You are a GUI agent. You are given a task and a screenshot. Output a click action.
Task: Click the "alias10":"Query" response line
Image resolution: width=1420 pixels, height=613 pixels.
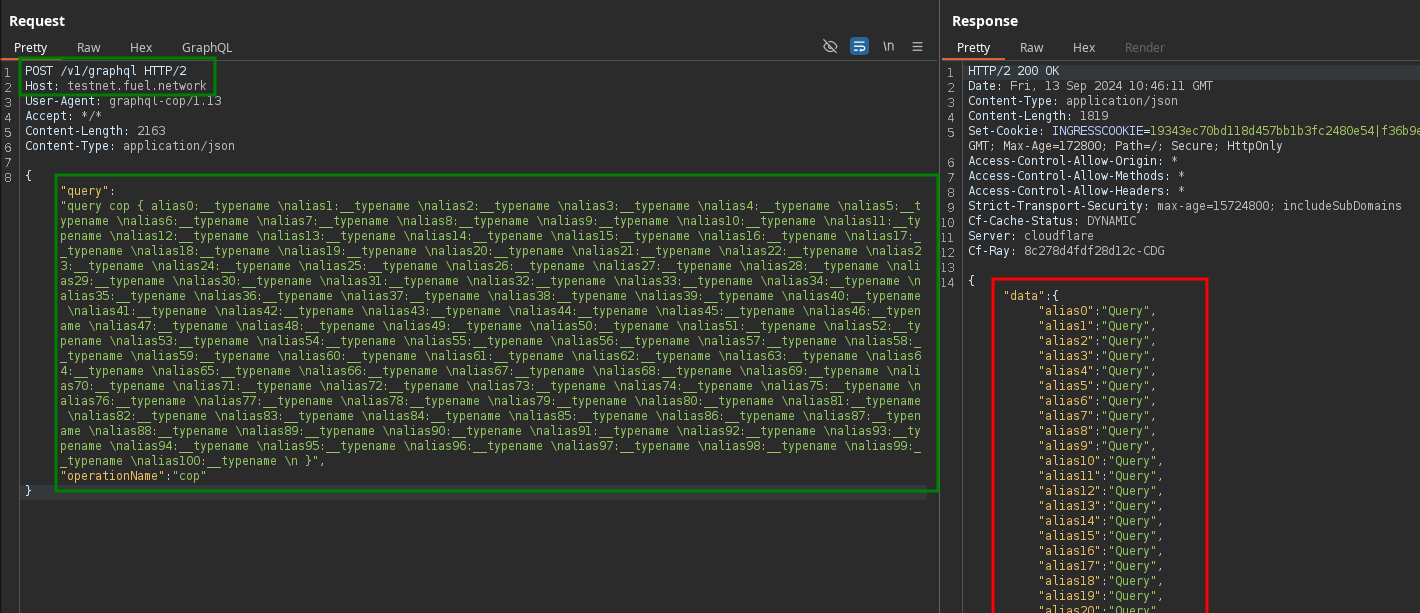point(1101,461)
